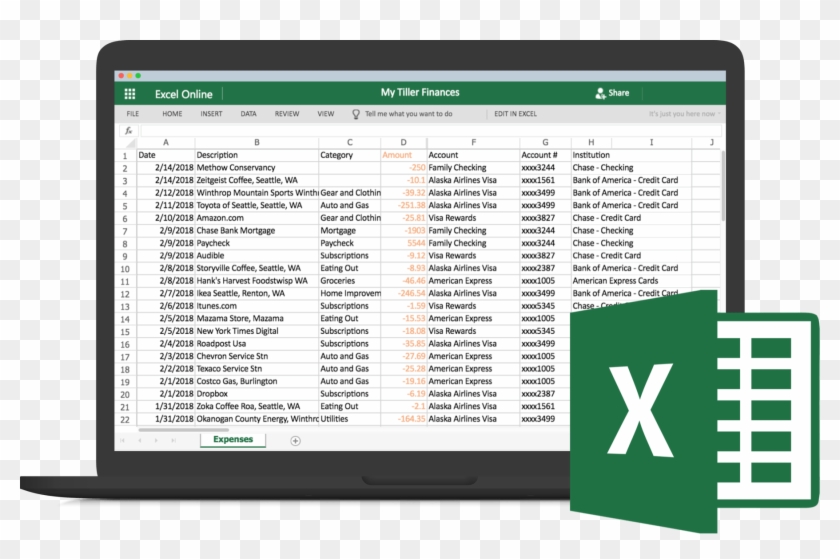Image resolution: width=840 pixels, height=559 pixels.
Task: Click Chevron Service Stn cell
Action: (257, 356)
